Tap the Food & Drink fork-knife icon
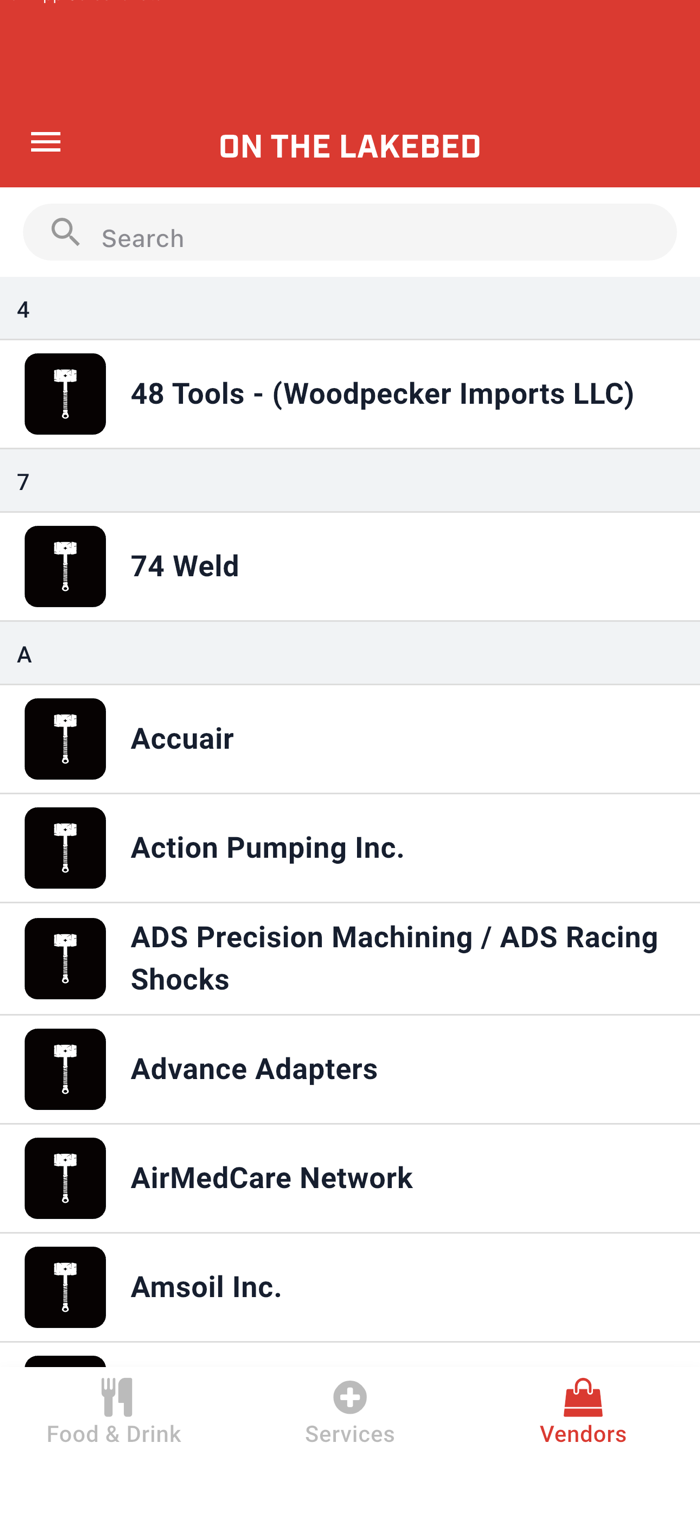The height and width of the screenshot is (1517, 700). click(116, 1397)
